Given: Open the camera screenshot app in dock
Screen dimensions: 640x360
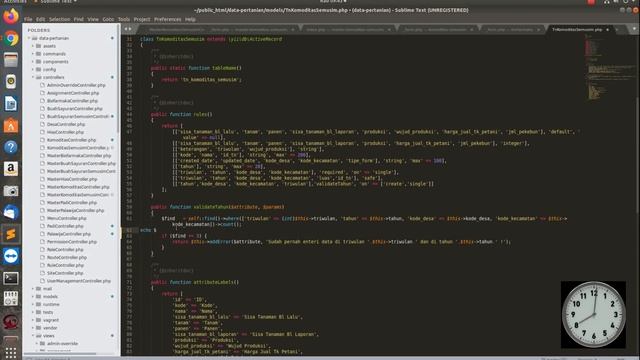Looking at the screenshot, I should pyautogui.click(x=11, y=191).
